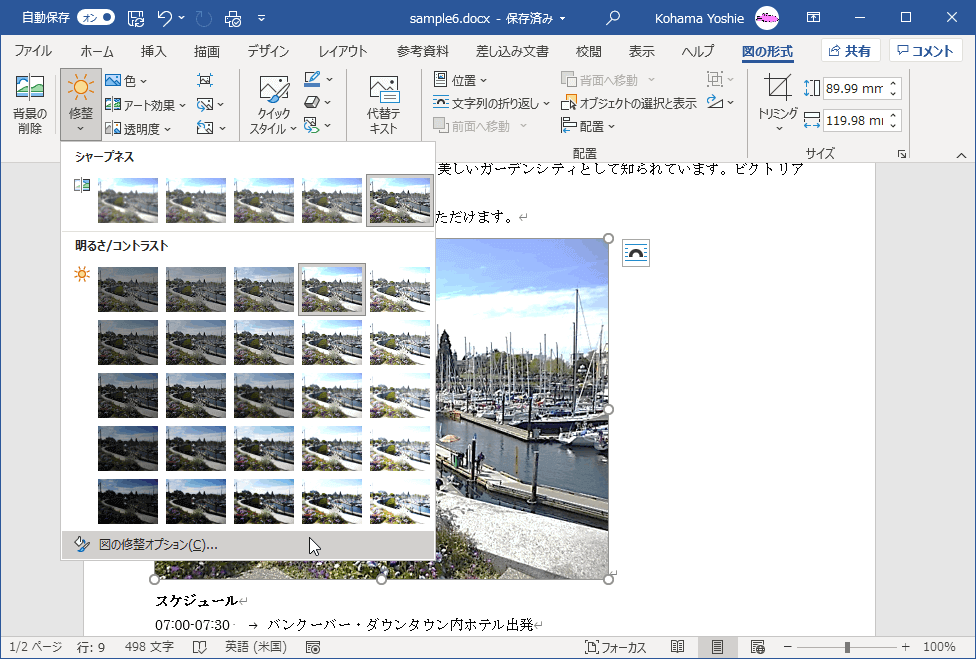Click the user account Kohama Yoshie
The image size is (976, 659).
pos(699,18)
